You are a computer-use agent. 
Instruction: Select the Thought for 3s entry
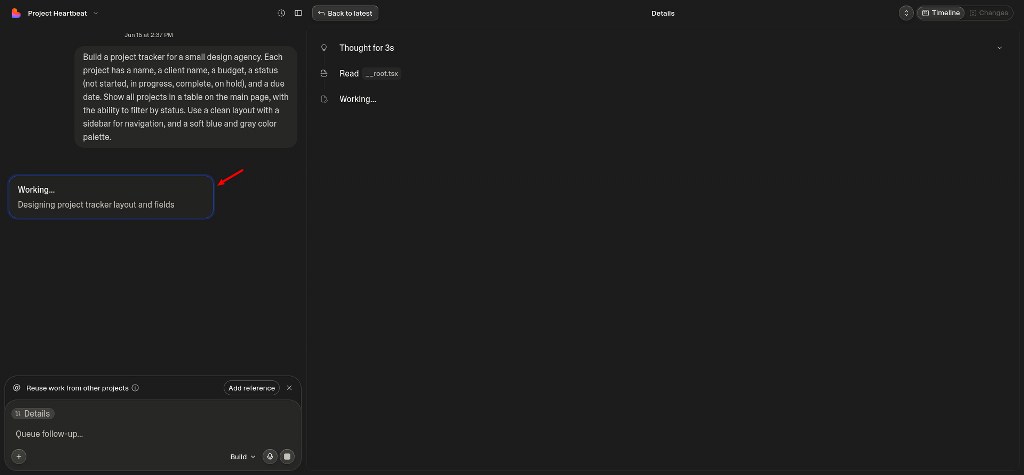coord(366,48)
